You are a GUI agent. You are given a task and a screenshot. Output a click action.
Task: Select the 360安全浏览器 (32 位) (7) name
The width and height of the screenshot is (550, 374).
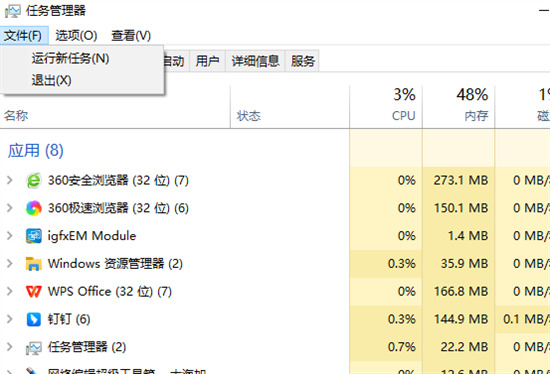coord(118,180)
